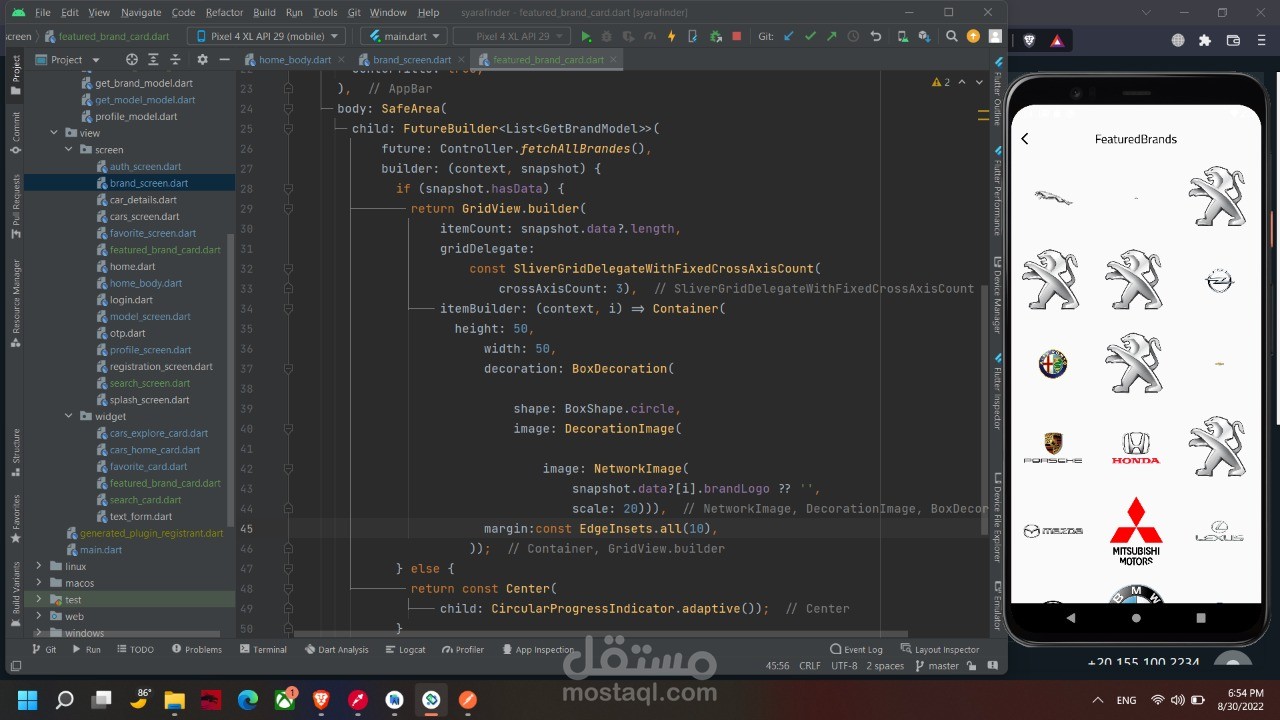The height and width of the screenshot is (720, 1280).
Task: Open SDK Manager icon in toolbar
Action: coord(925,36)
